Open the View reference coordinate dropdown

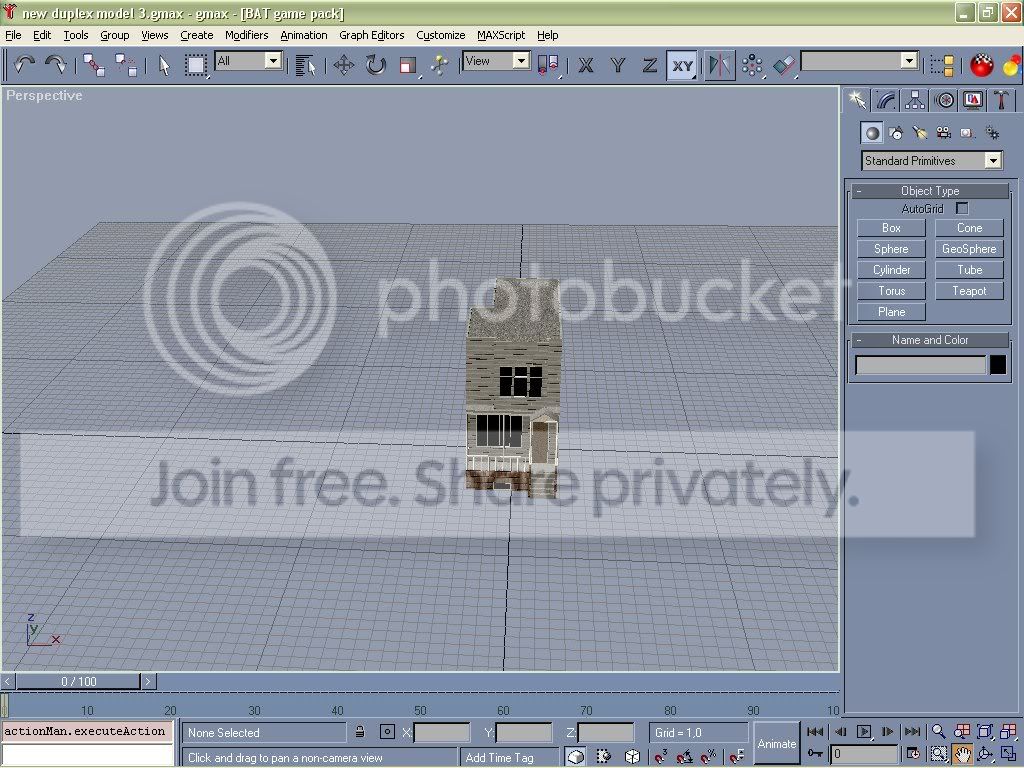point(496,61)
